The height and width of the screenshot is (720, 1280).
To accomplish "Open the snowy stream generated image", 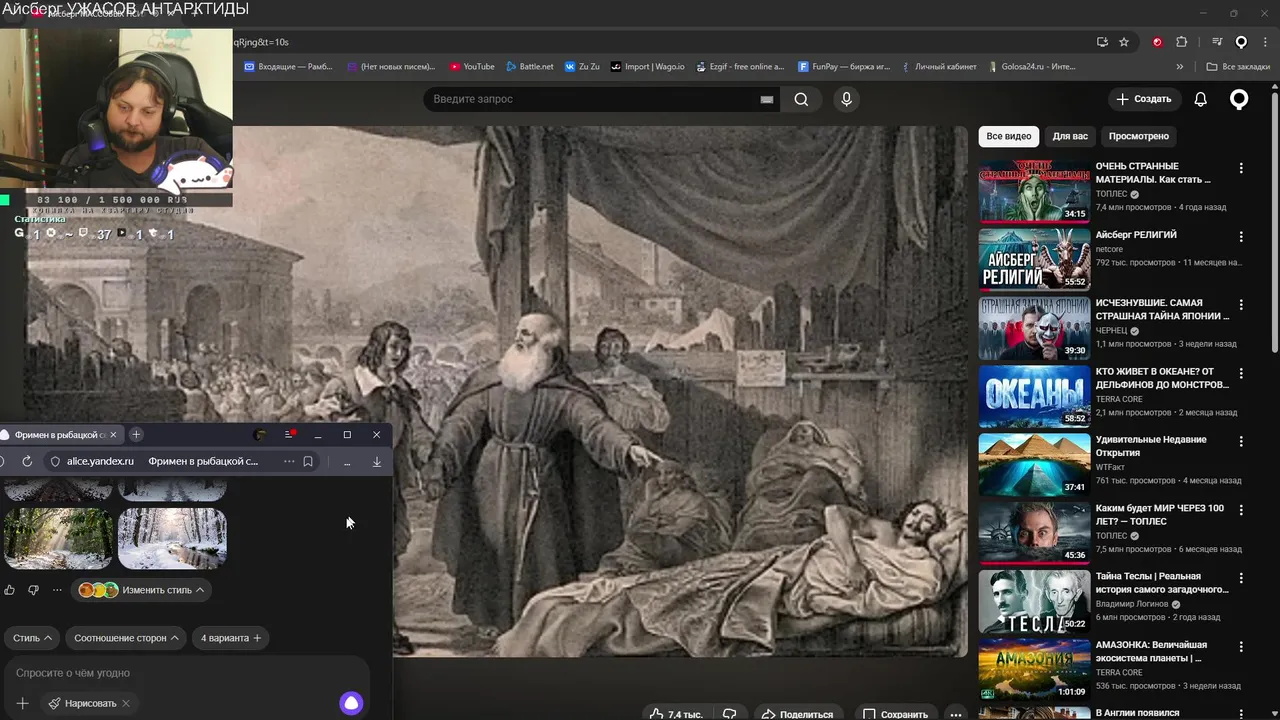I will [x=172, y=538].
